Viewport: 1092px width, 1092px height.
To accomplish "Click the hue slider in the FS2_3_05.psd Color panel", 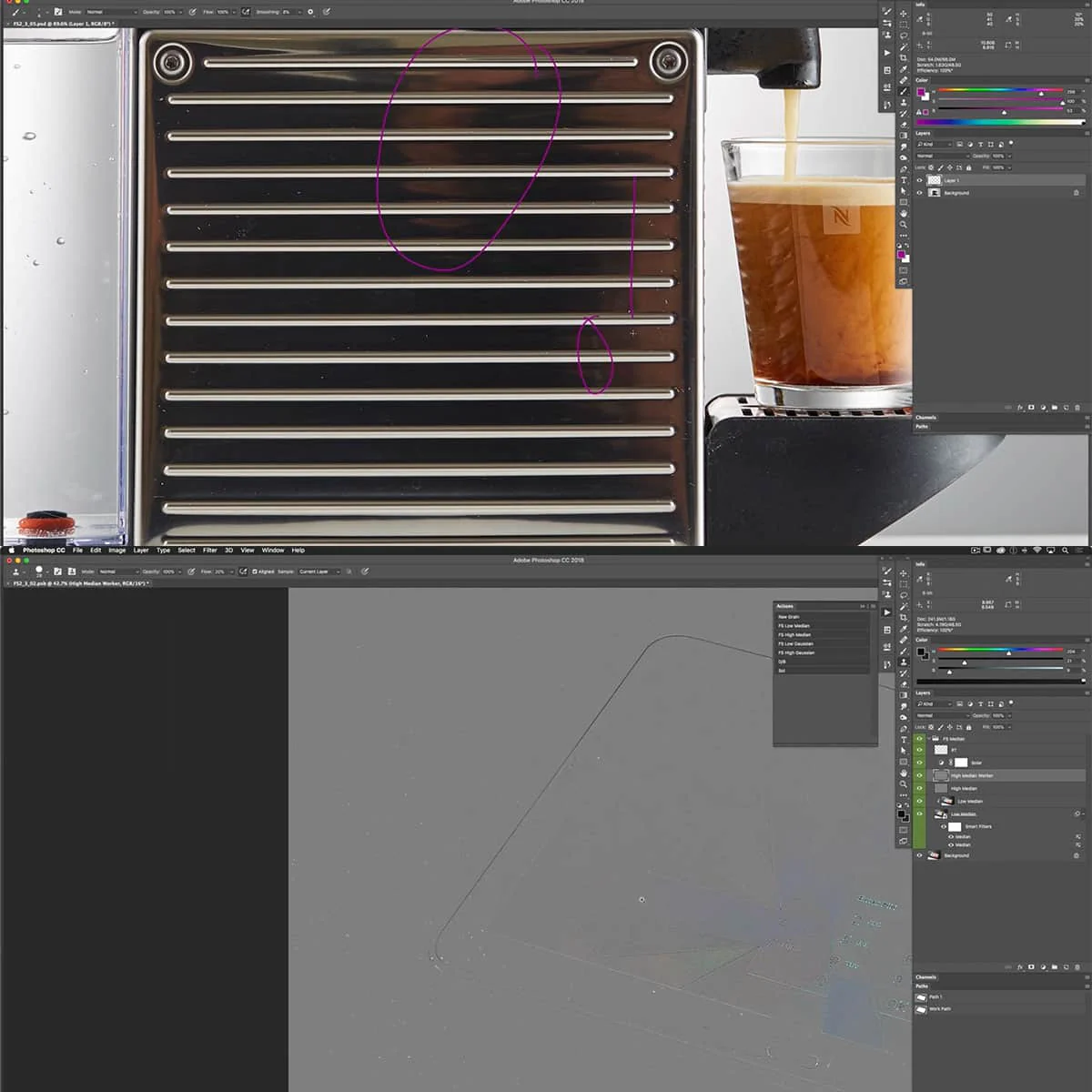I will [1001, 90].
